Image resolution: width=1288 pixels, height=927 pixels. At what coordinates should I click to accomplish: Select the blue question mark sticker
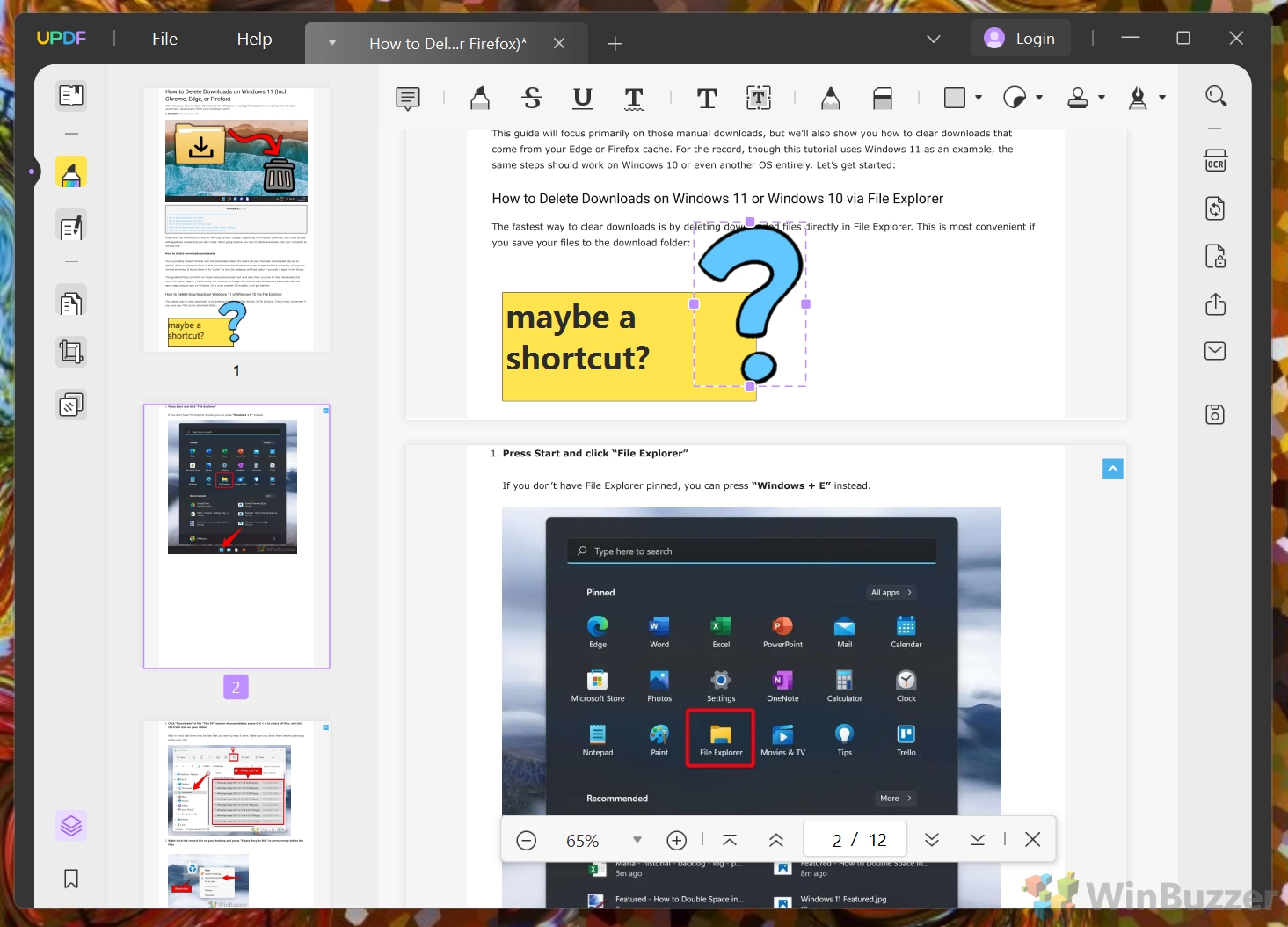point(750,304)
